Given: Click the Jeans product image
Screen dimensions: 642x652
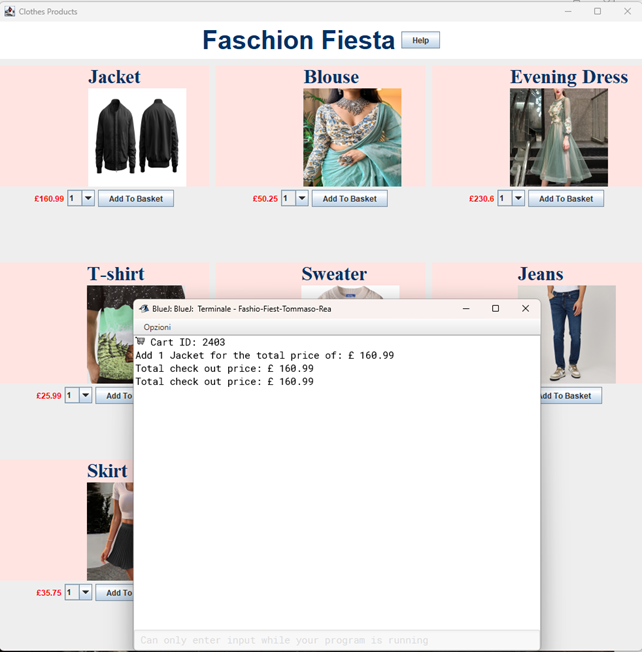Looking at the screenshot, I should [566, 334].
